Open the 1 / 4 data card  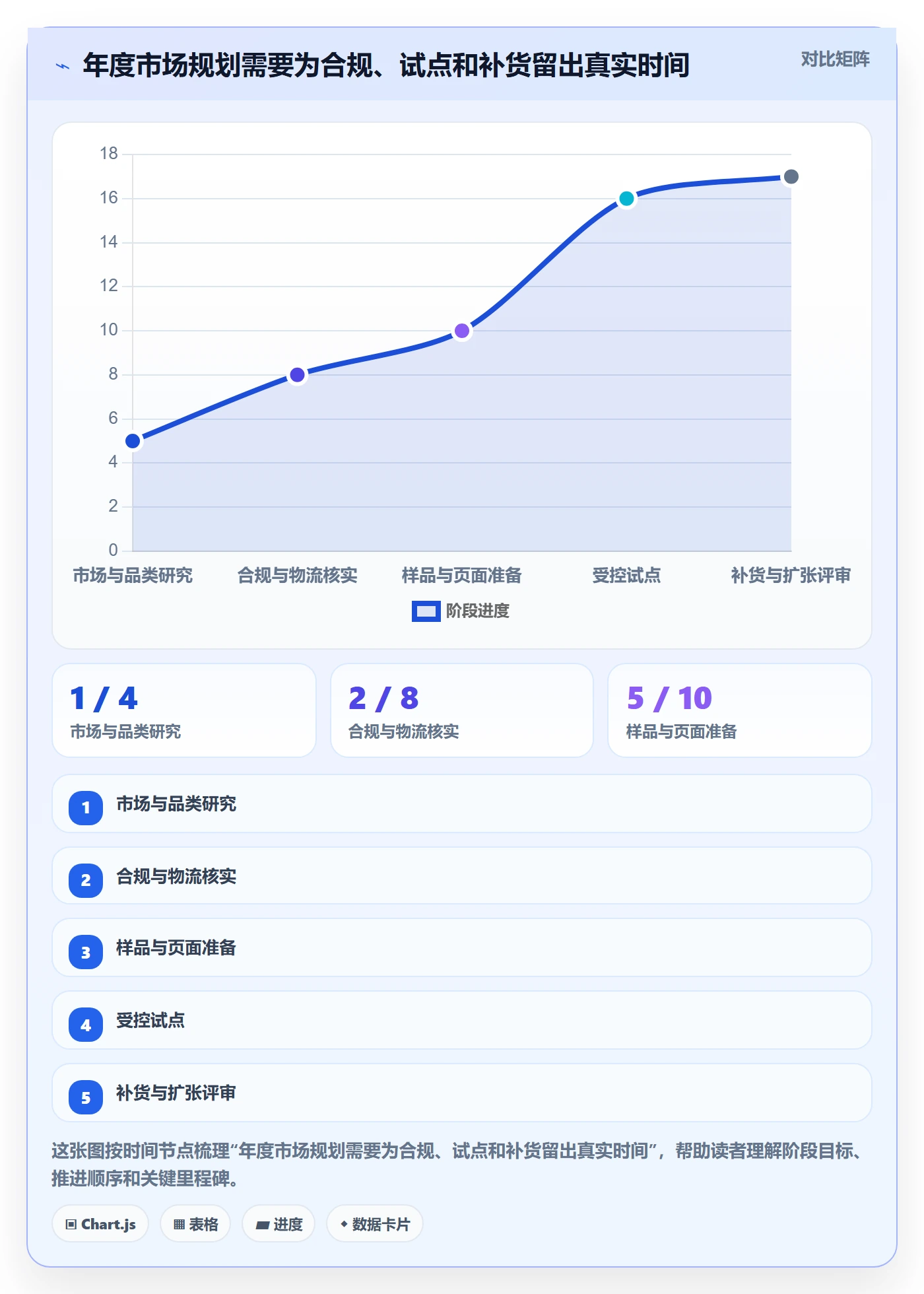click(184, 710)
